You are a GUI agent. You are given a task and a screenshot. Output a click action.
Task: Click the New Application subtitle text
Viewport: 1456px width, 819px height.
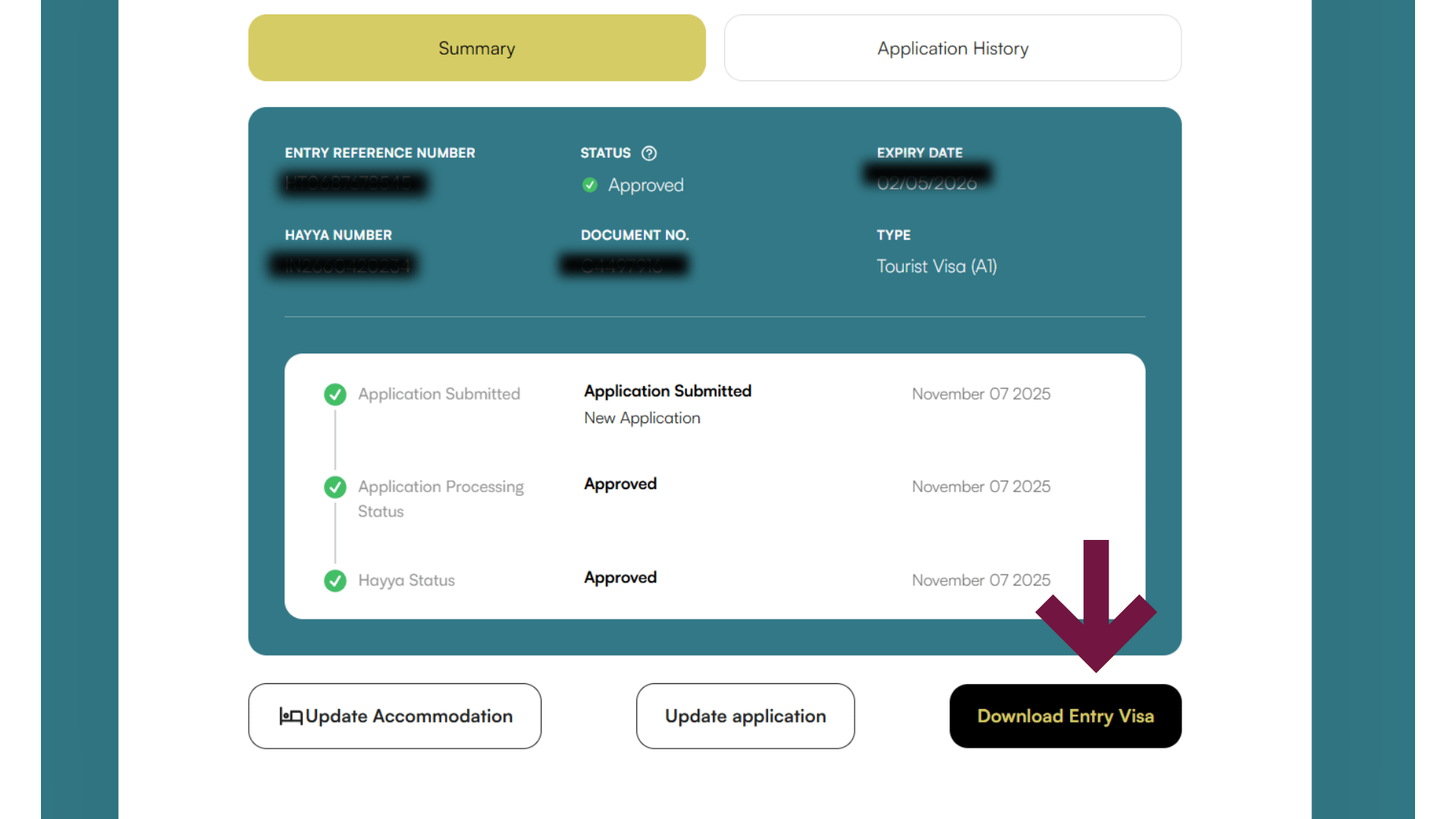642,418
